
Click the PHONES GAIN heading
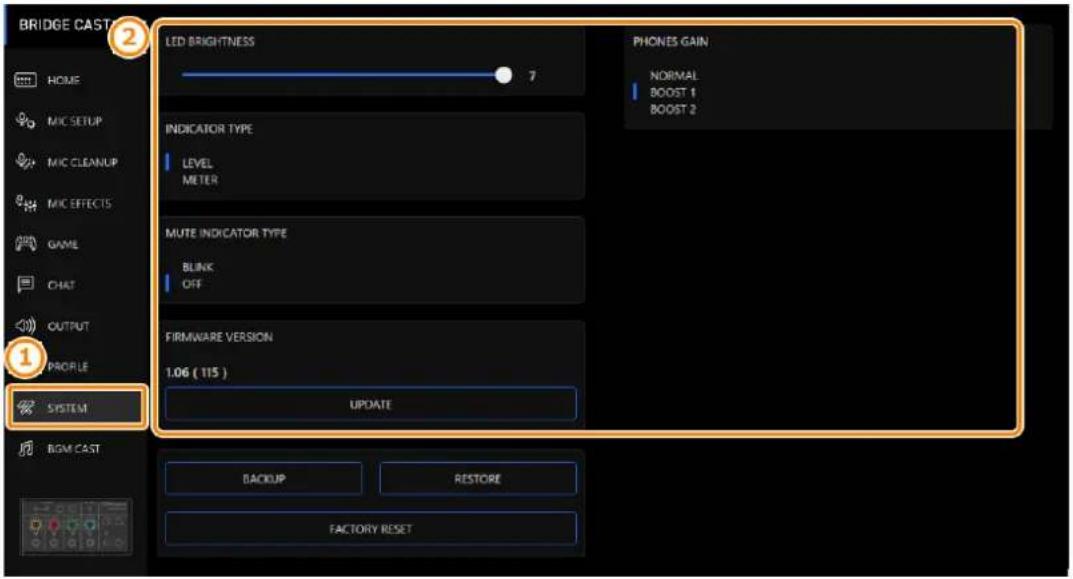(671, 42)
